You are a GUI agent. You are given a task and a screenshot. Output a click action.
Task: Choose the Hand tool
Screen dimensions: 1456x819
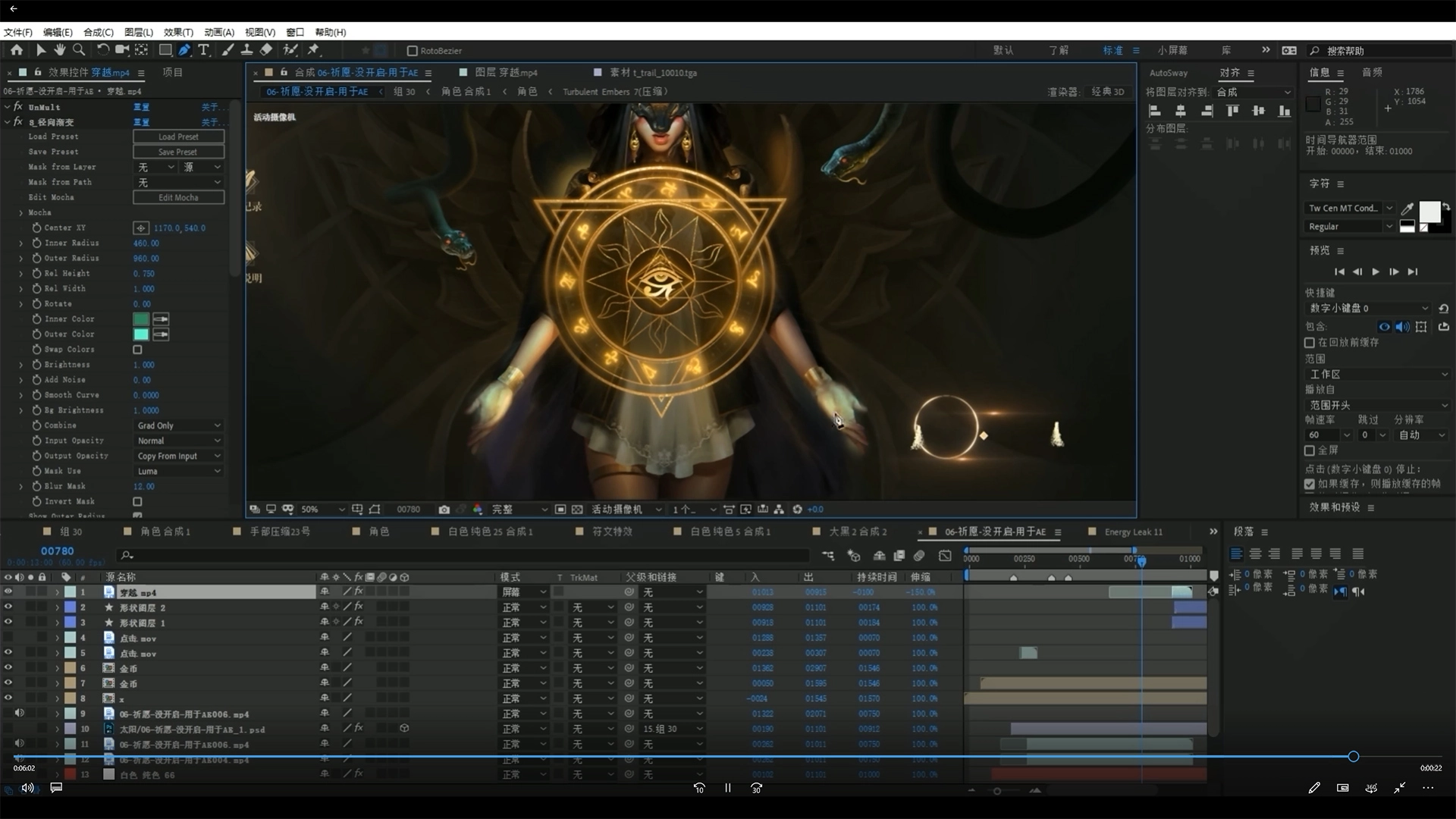[x=59, y=50]
